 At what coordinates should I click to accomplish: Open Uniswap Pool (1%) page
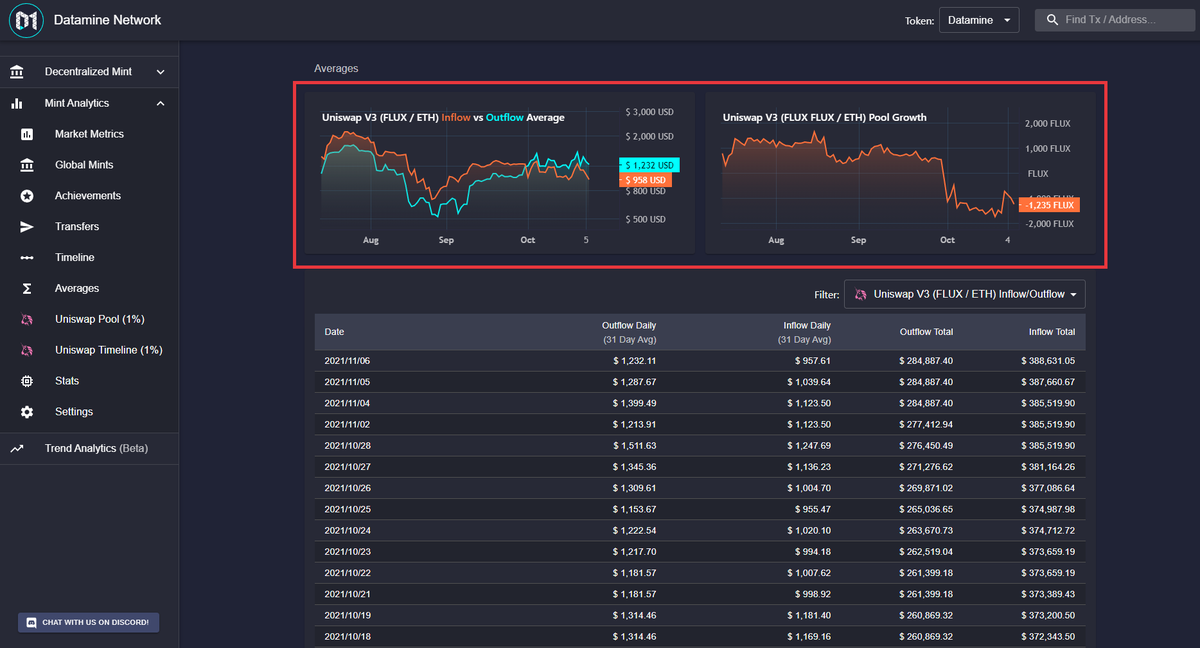tap(100, 319)
